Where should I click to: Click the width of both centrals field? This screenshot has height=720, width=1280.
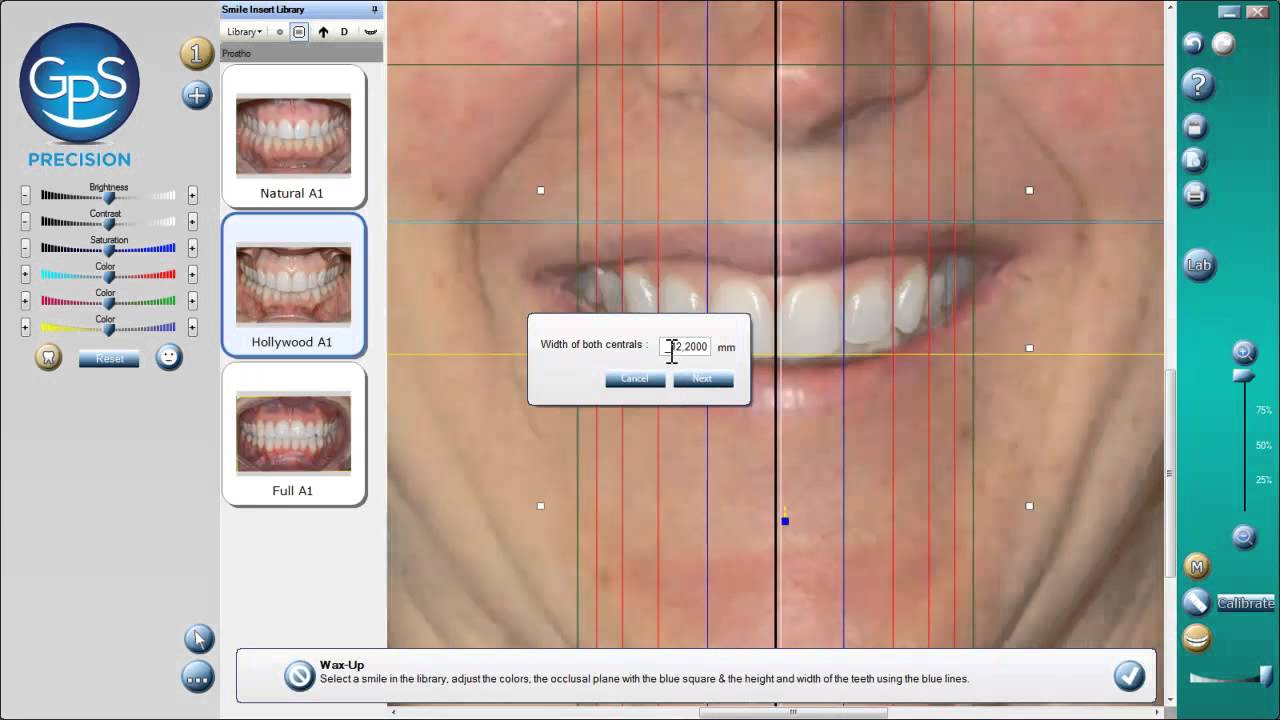point(686,347)
